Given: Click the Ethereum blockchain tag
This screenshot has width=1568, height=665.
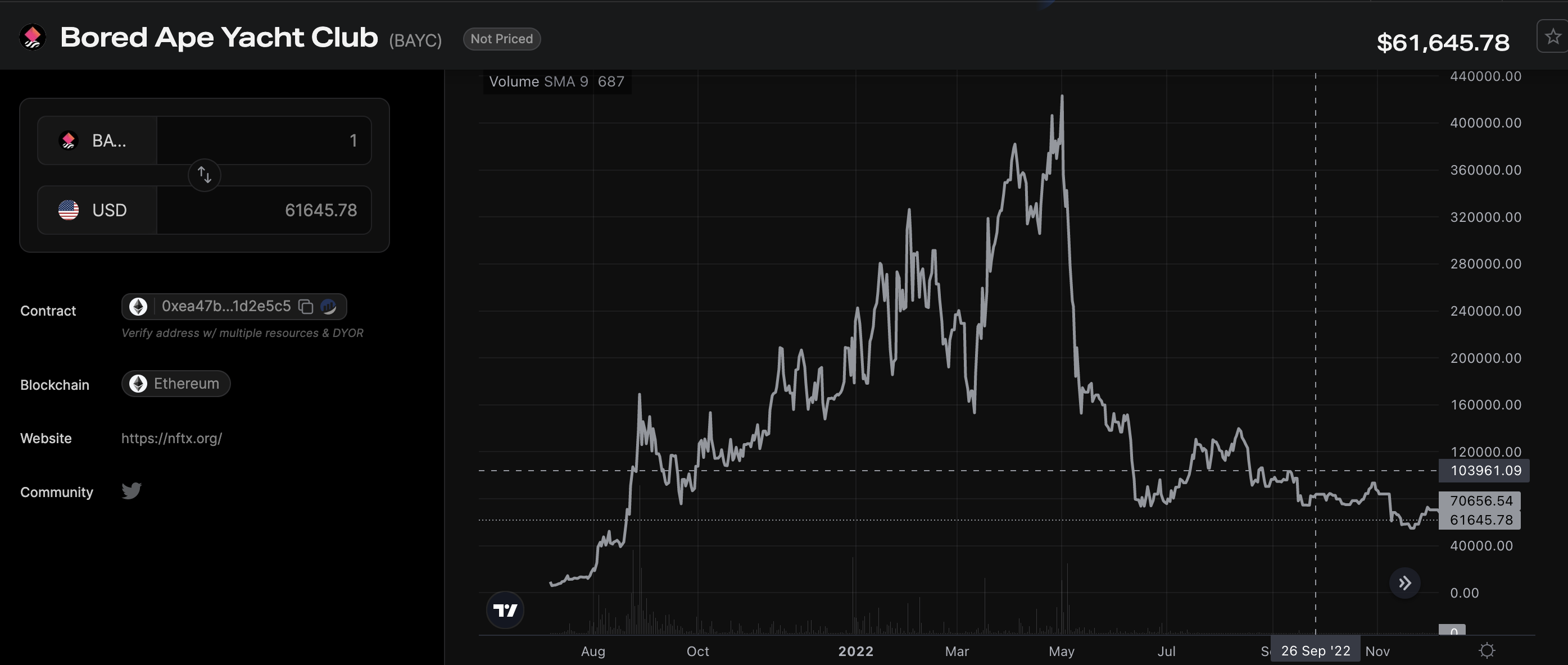Looking at the screenshot, I should [x=175, y=383].
